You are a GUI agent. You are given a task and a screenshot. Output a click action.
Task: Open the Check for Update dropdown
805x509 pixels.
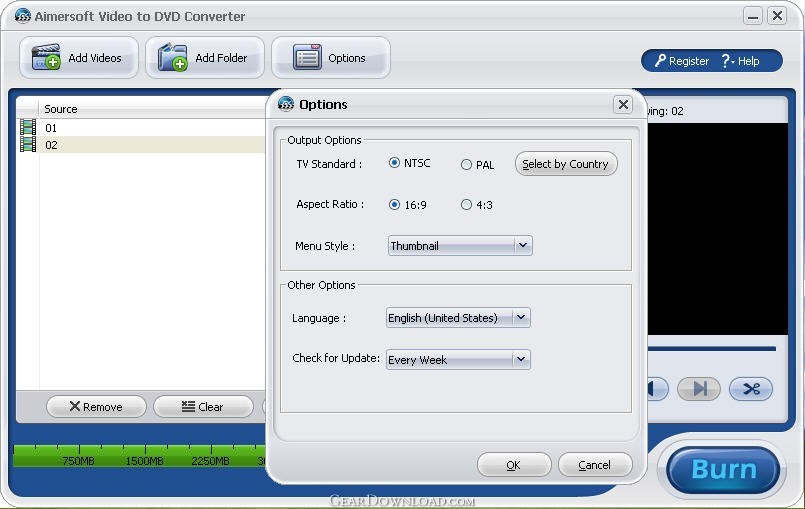click(458, 360)
